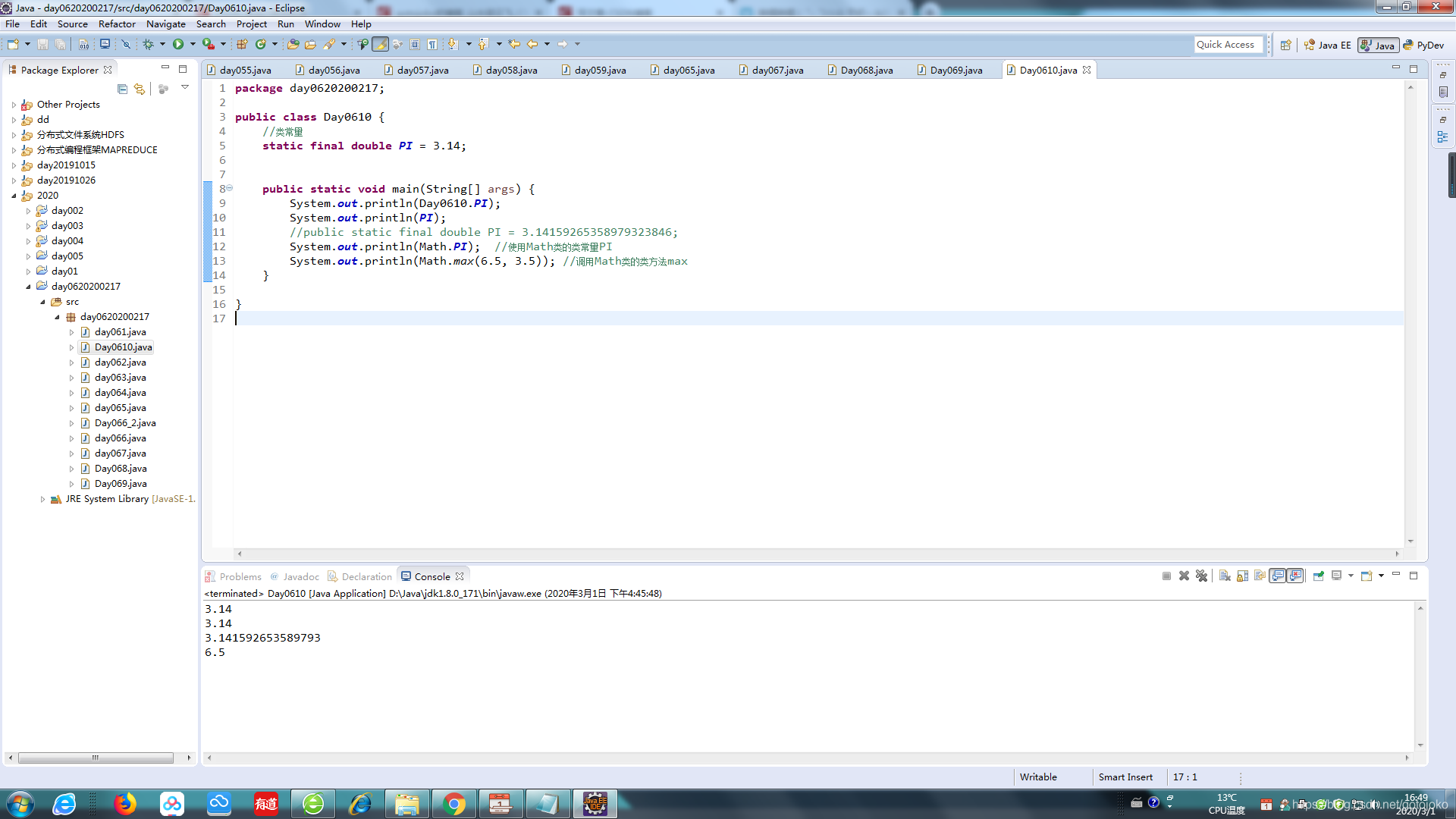Toggle Skip All Breakpoints
The width and height of the screenshot is (1456, 819).
[x=126, y=45]
